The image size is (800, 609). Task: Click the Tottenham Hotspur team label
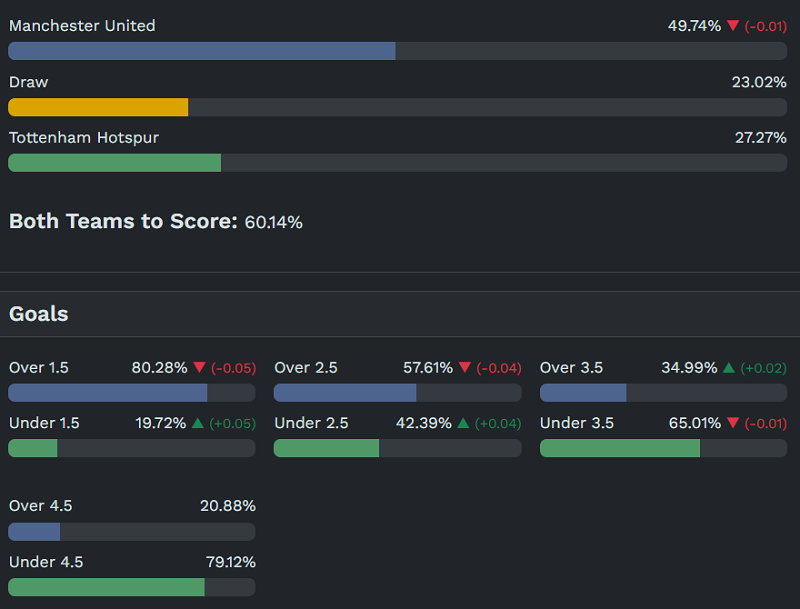84,137
